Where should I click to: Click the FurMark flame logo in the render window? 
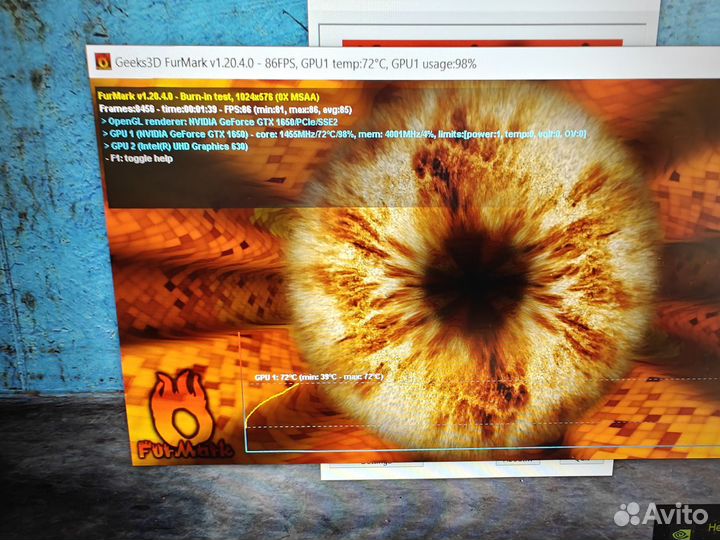(x=184, y=414)
